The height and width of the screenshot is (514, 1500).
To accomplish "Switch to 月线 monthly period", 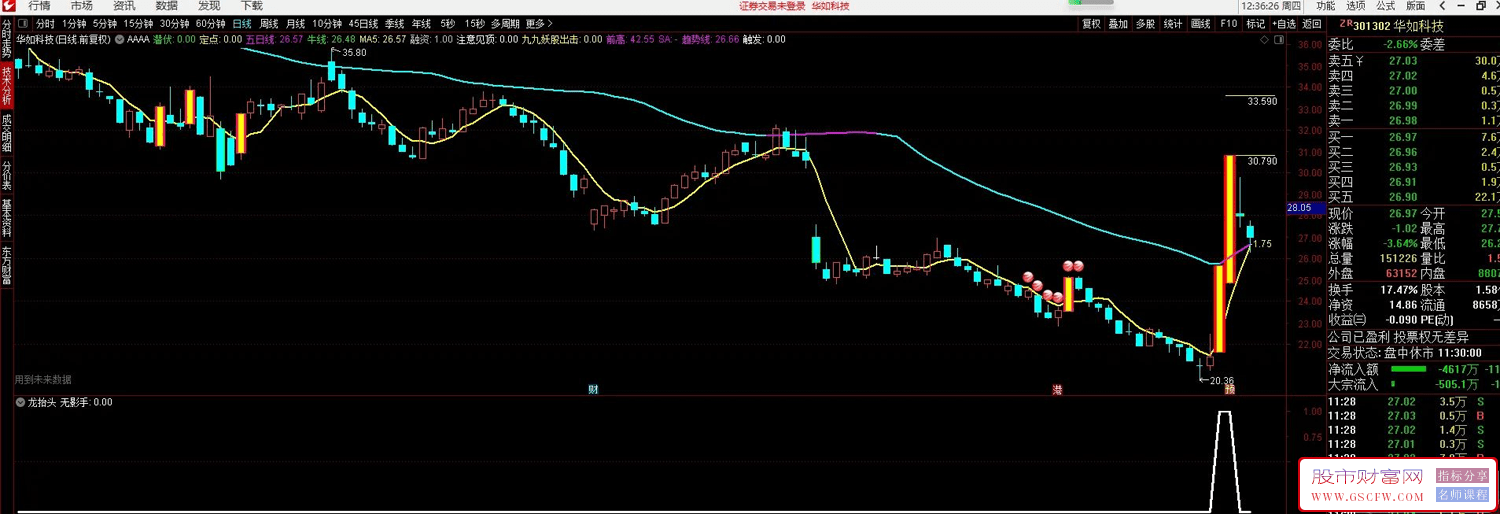I will (x=296, y=23).
